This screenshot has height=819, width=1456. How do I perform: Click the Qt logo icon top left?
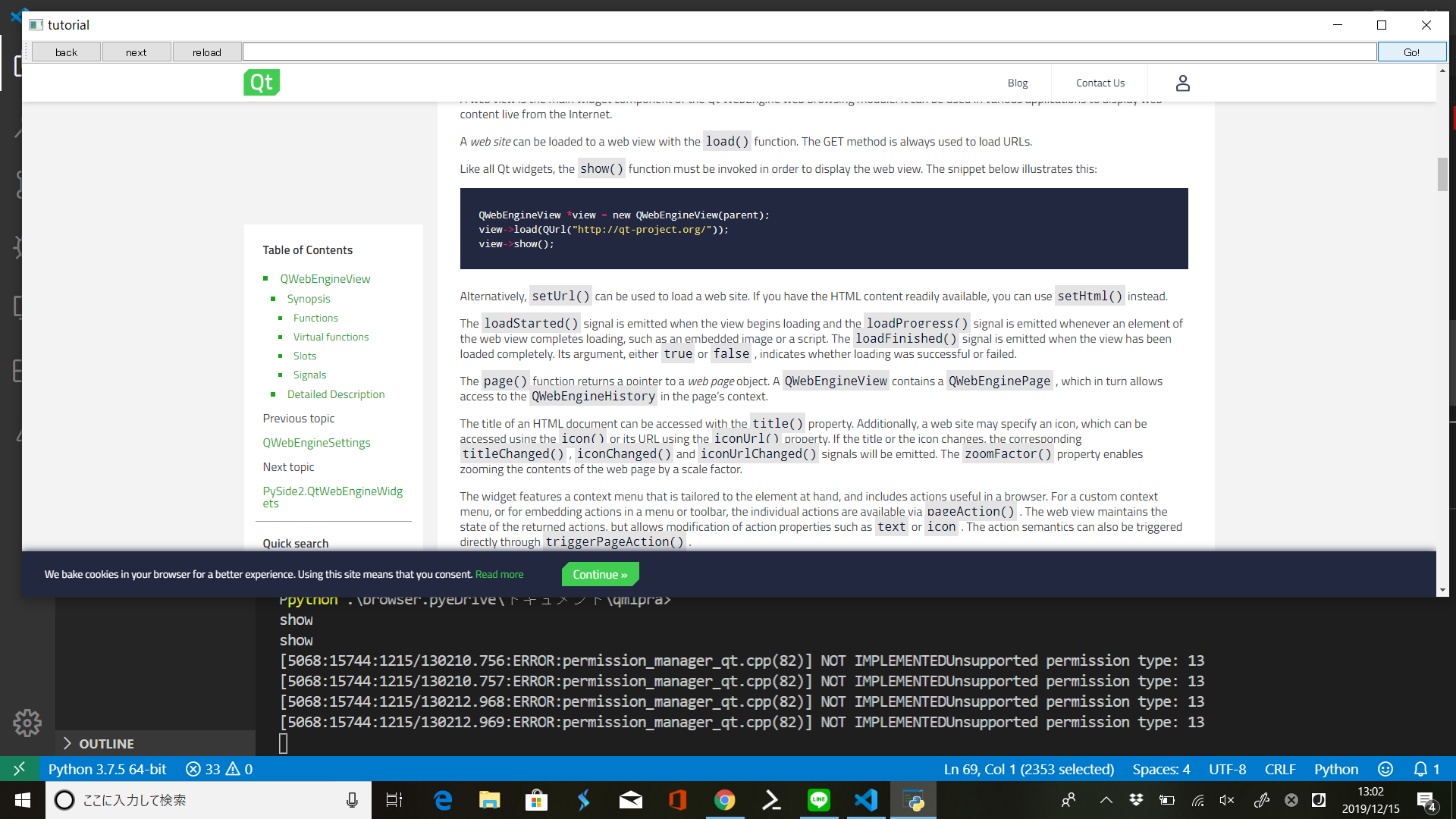tap(262, 82)
